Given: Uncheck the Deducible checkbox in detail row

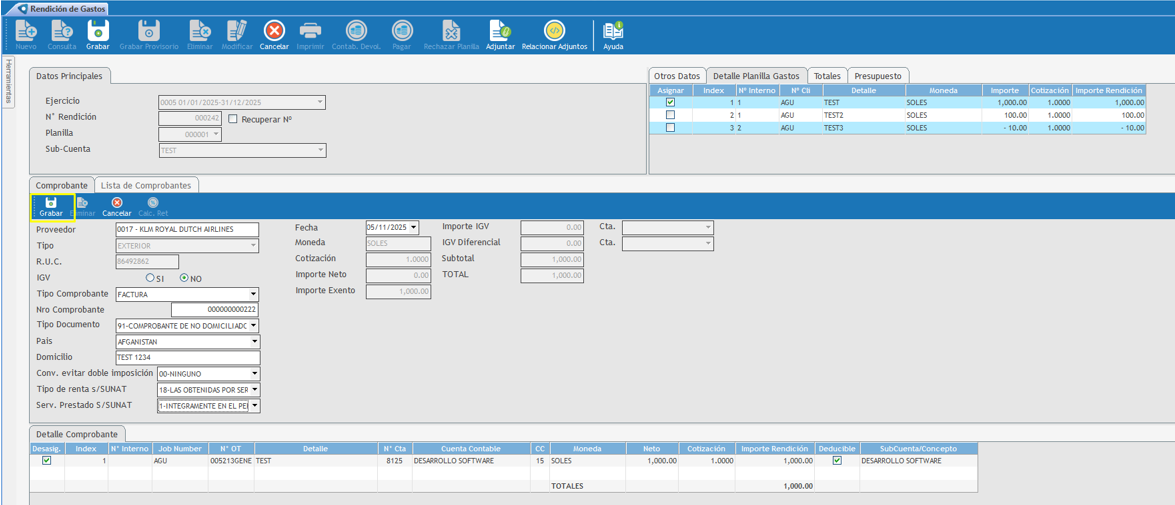Looking at the screenshot, I should click(837, 461).
